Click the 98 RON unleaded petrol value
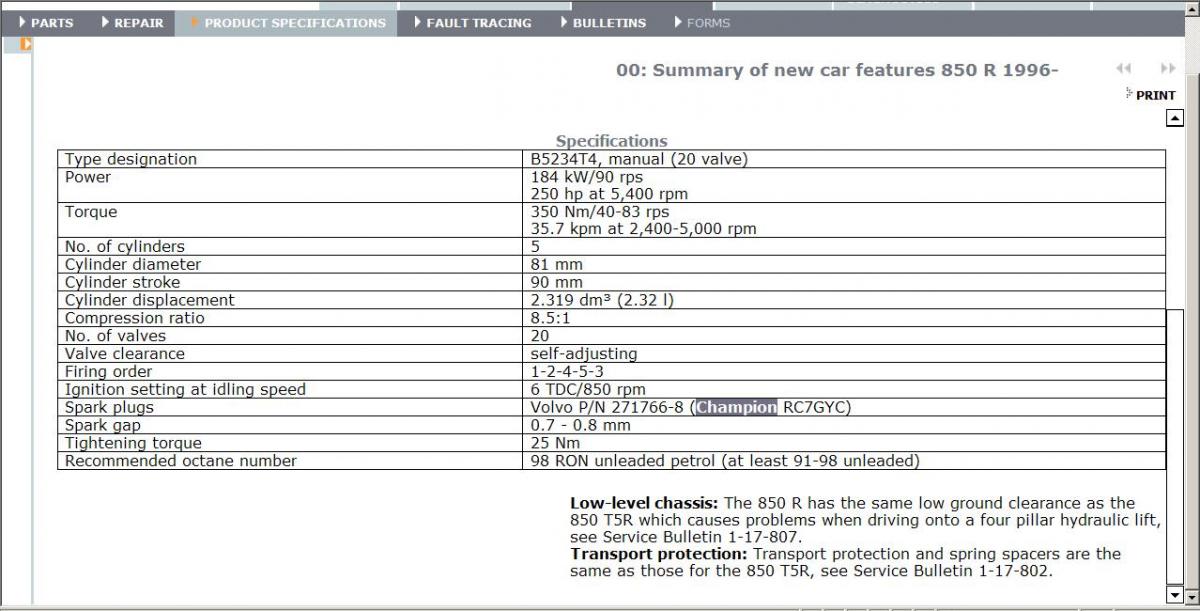This screenshot has height=611, width=1200. click(x=725, y=461)
